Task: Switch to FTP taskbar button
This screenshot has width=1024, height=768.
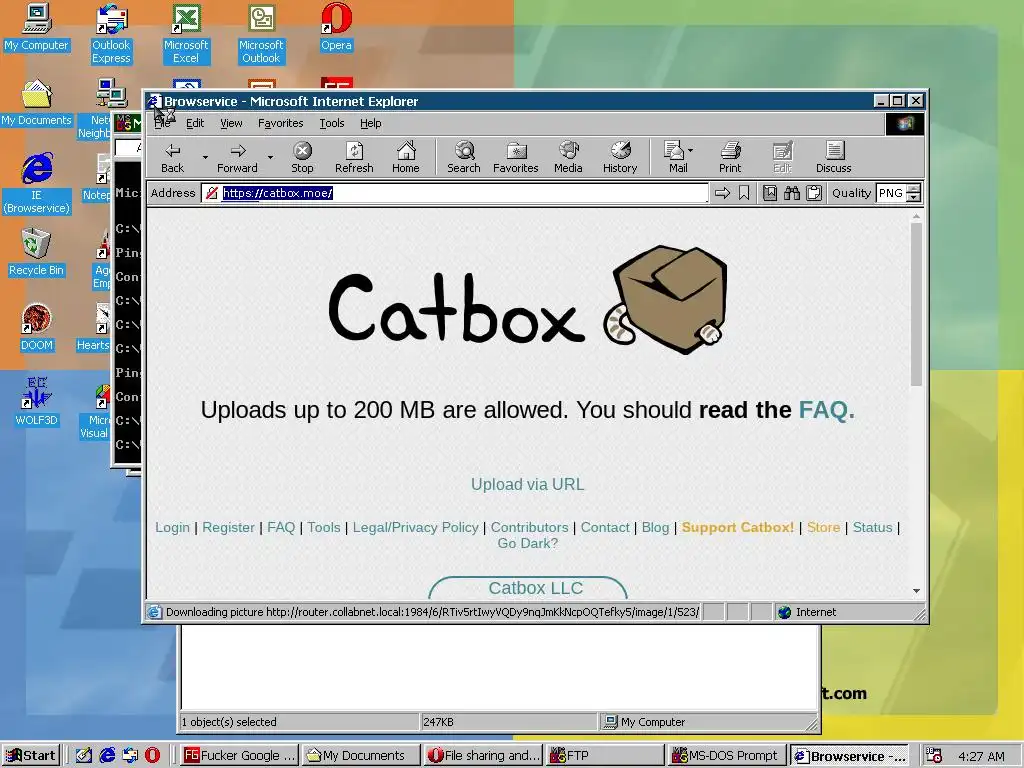Action: [605, 756]
